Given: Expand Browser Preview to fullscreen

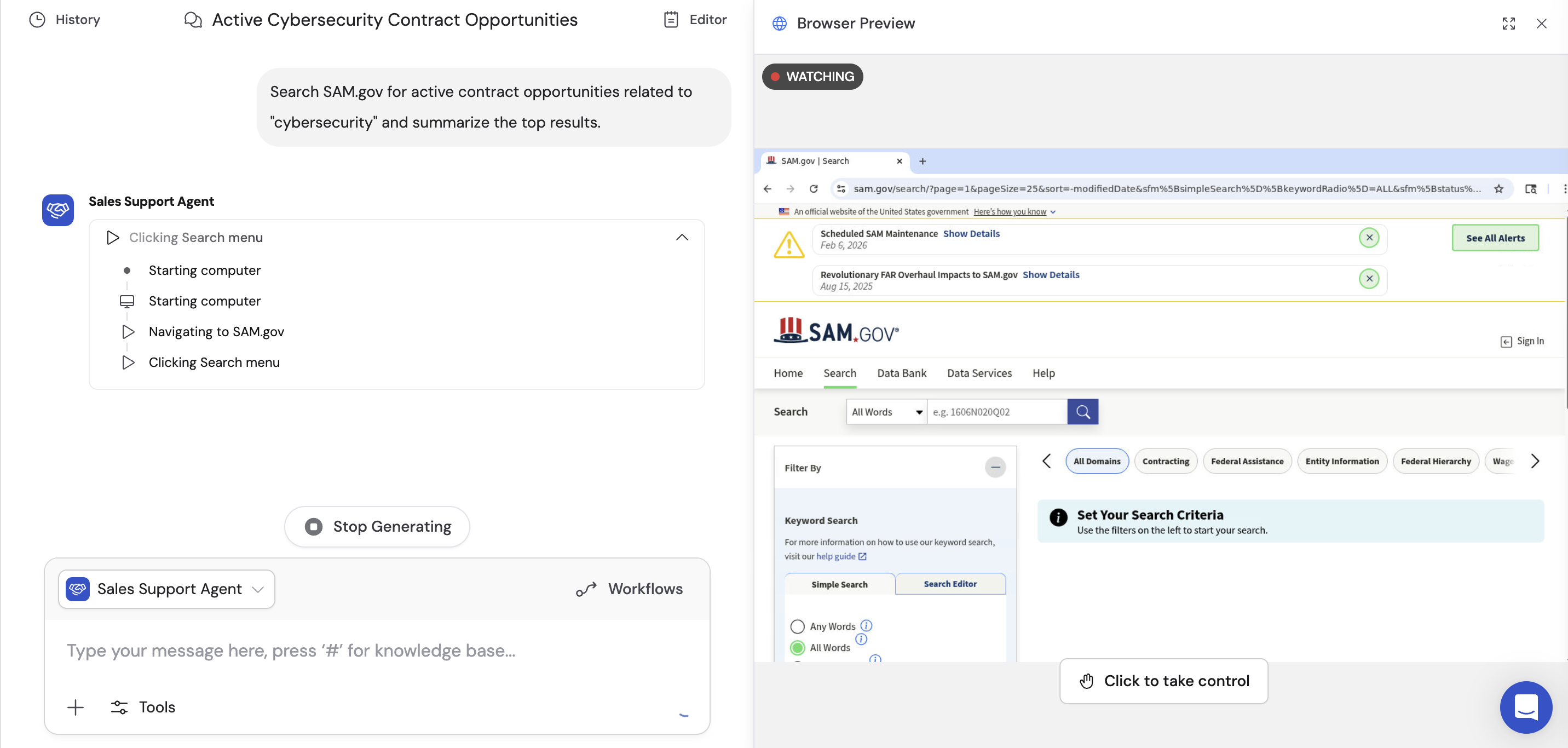Looking at the screenshot, I should pos(1509,23).
